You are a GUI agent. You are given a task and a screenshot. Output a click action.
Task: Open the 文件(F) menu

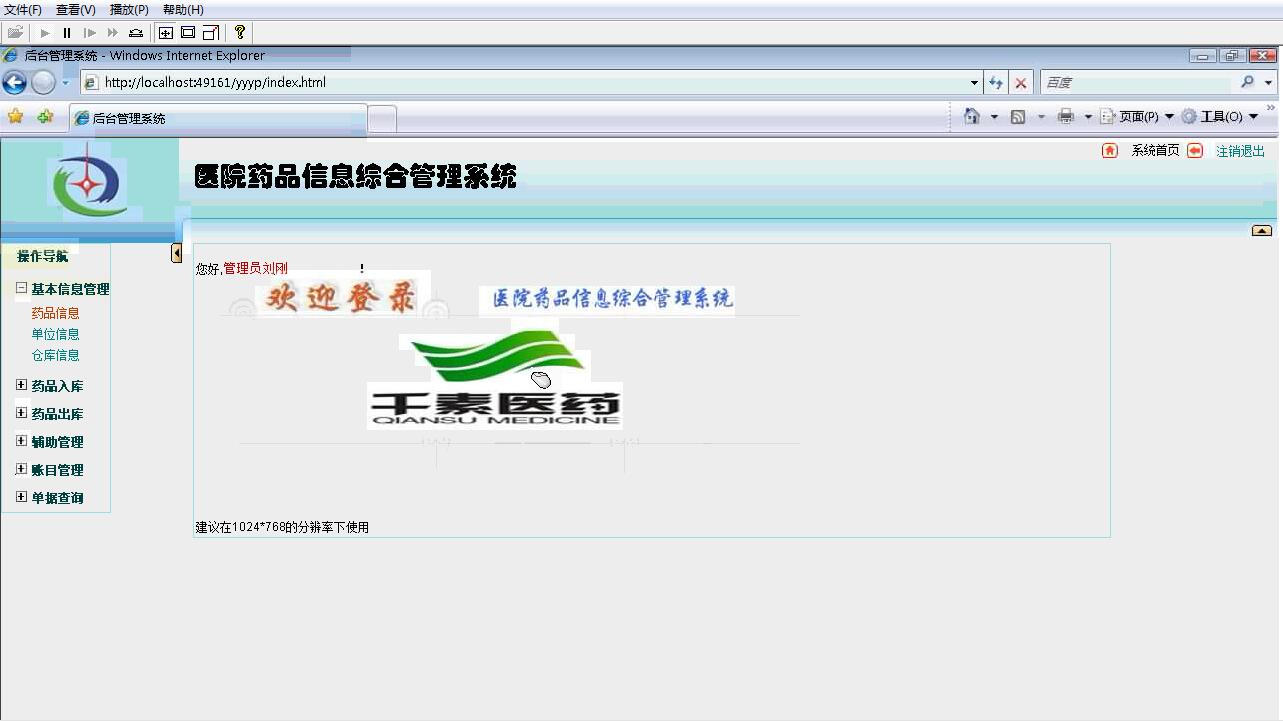[23, 10]
